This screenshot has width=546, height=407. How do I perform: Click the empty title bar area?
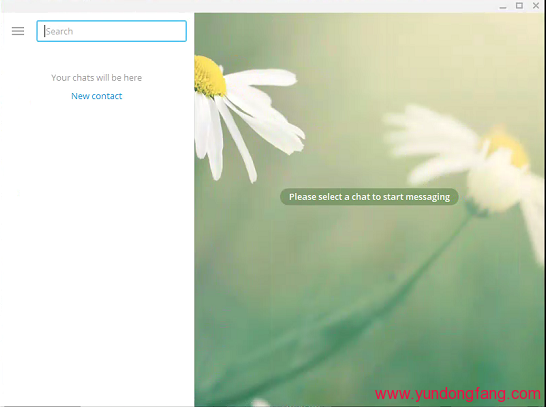[x=244, y=6]
